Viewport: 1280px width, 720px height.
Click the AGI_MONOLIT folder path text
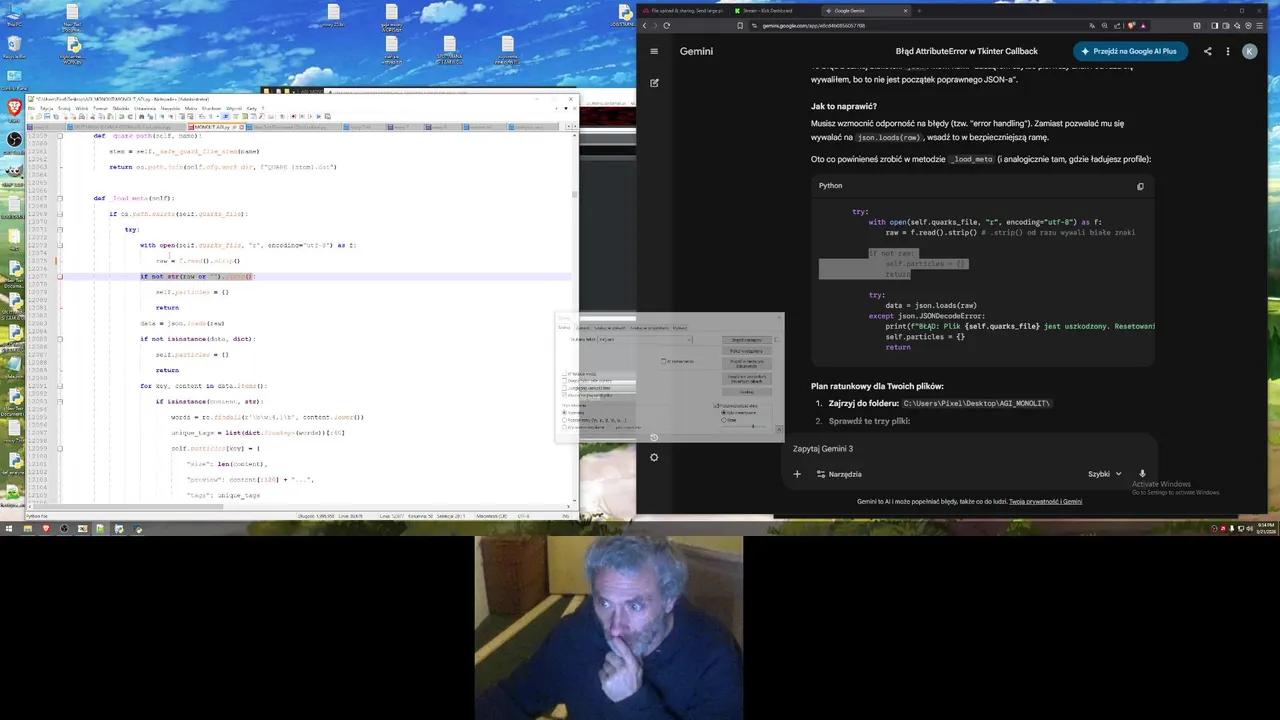pyautogui.click(x=977, y=403)
